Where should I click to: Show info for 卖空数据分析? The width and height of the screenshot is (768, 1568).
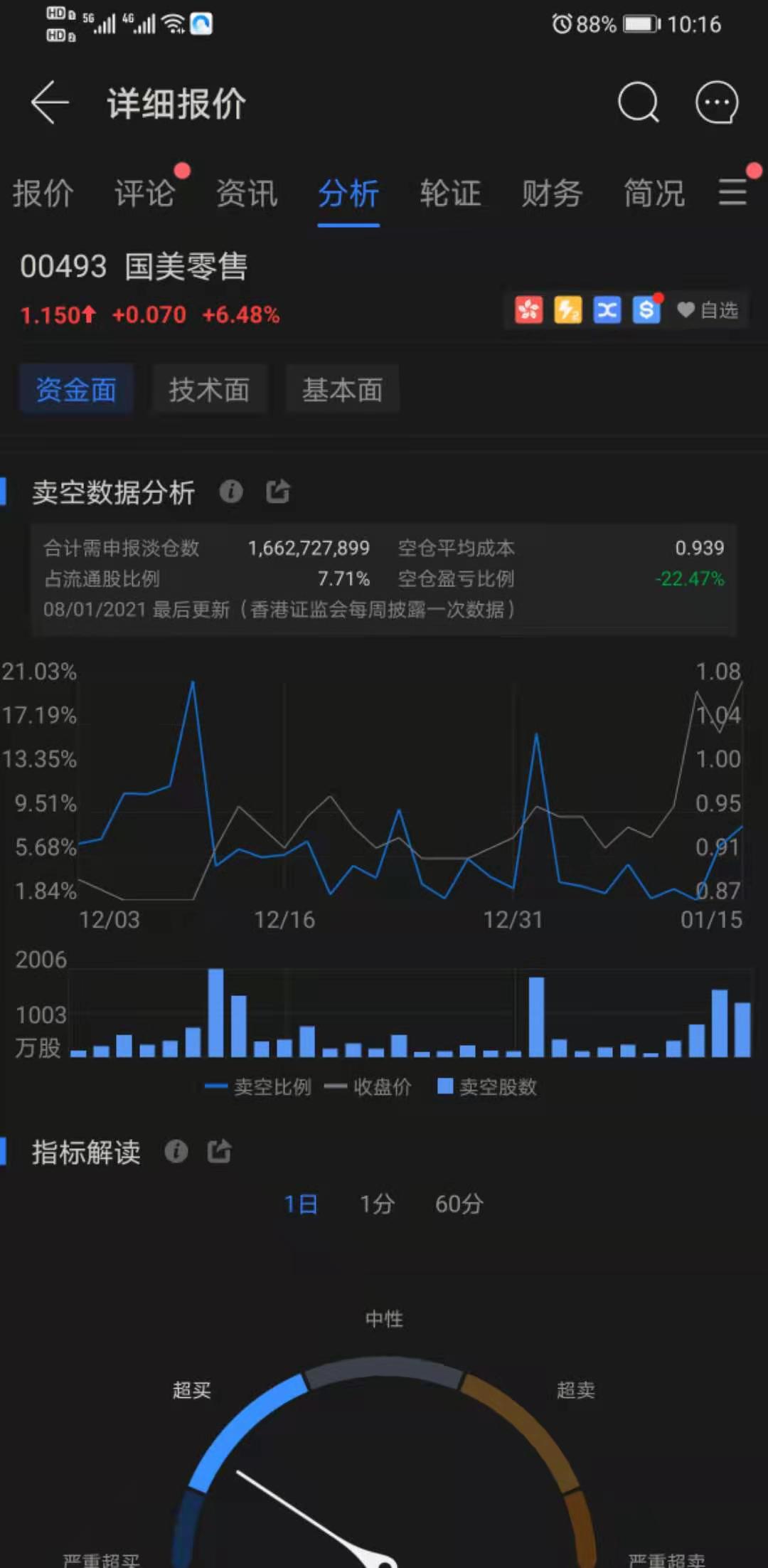tap(231, 491)
